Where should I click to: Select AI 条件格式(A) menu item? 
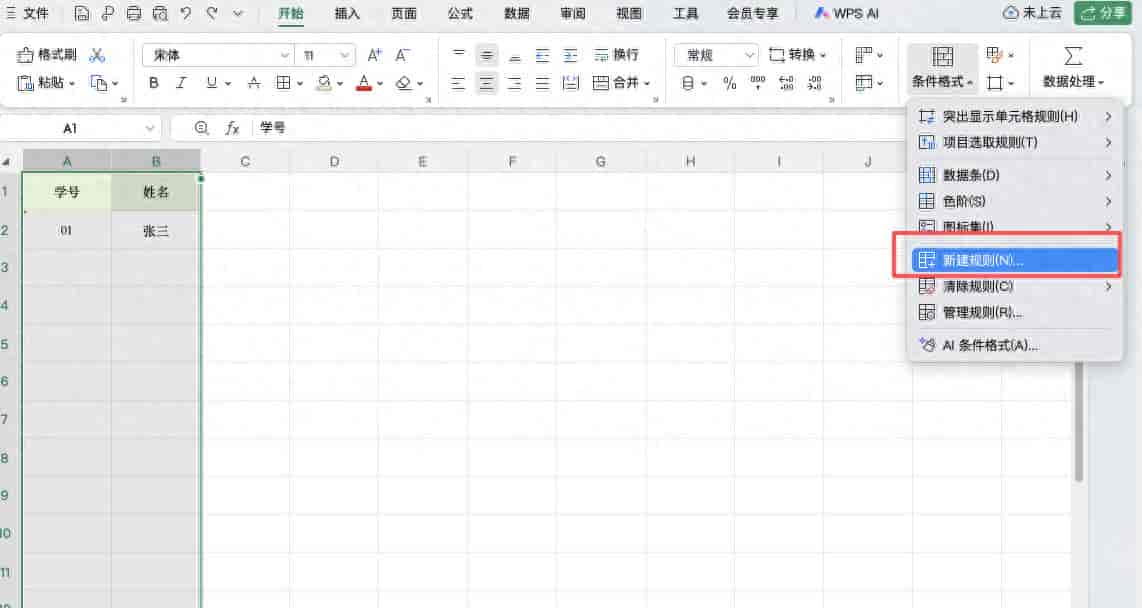tap(1015, 345)
